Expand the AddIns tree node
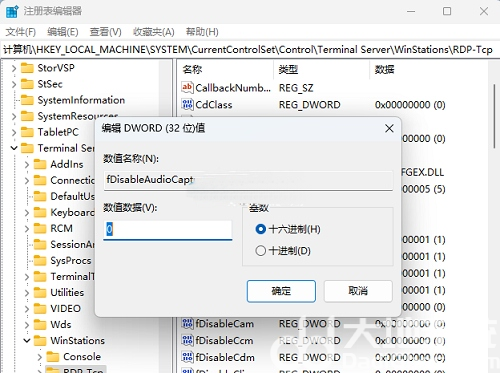 coord(27,164)
